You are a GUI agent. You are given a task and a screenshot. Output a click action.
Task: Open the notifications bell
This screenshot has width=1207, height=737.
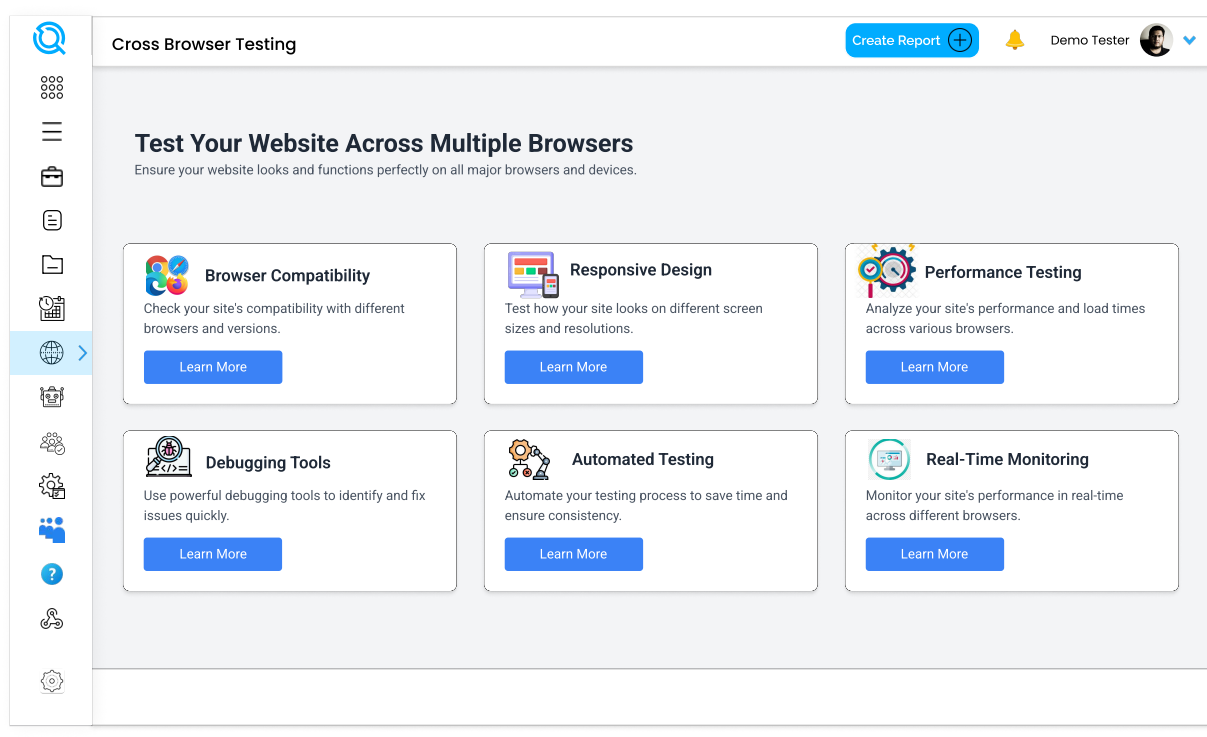(x=1014, y=41)
